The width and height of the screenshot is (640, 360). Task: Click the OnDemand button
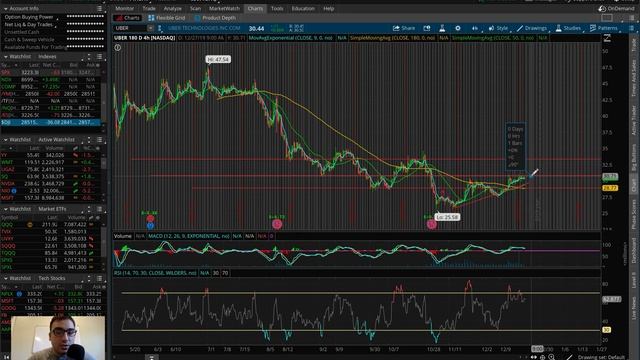616,9
